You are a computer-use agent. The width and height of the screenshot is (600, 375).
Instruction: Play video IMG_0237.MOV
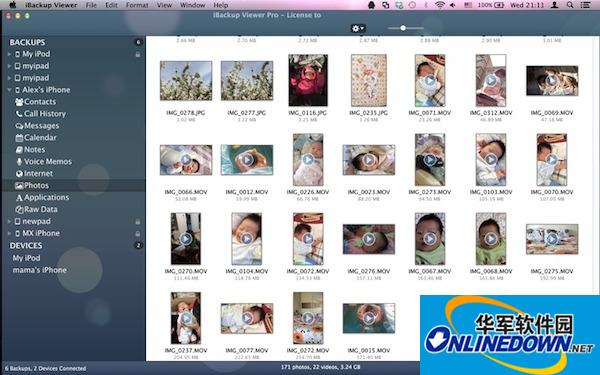[186, 318]
